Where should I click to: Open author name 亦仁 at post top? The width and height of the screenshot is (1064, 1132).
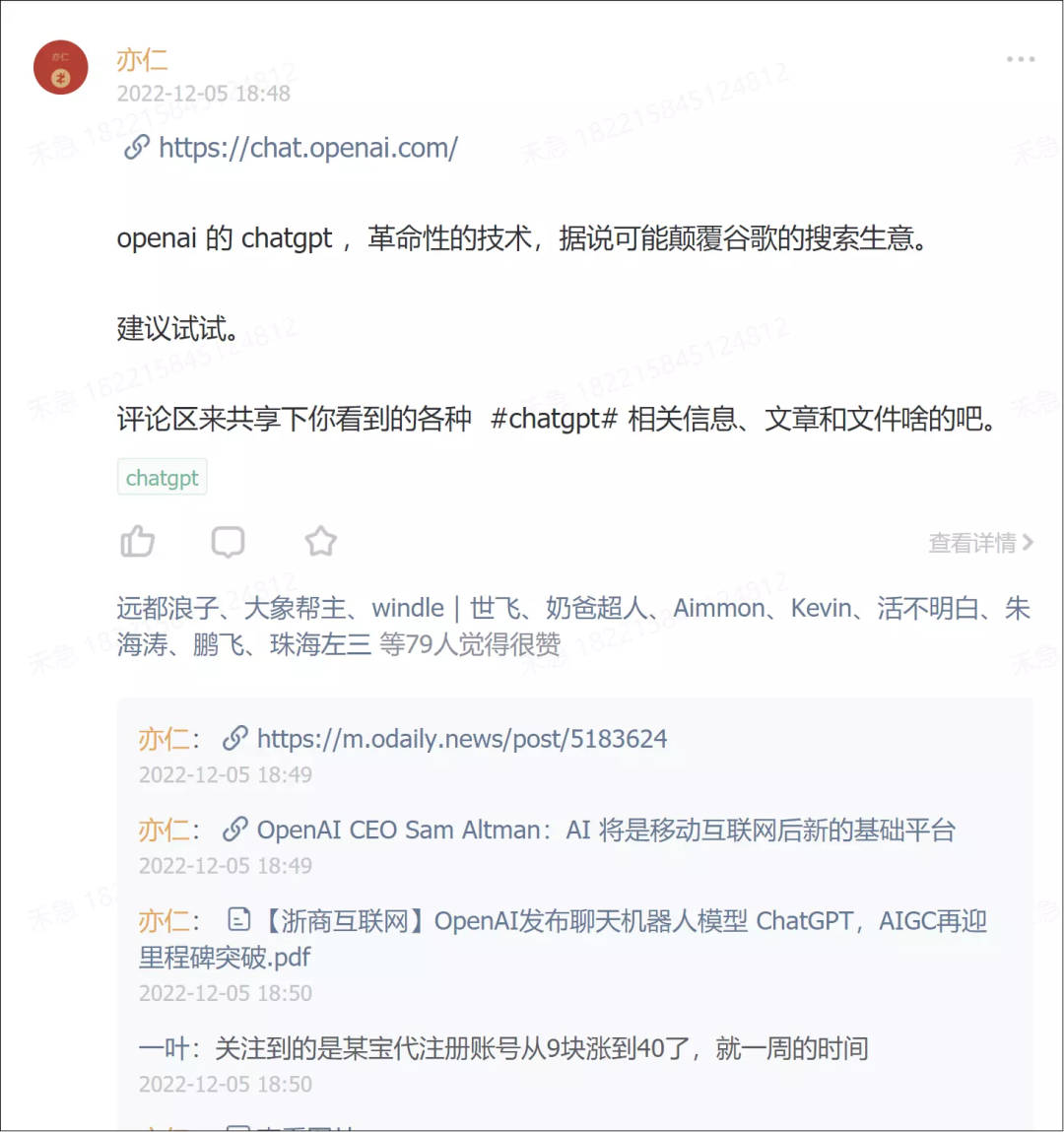[x=142, y=61]
